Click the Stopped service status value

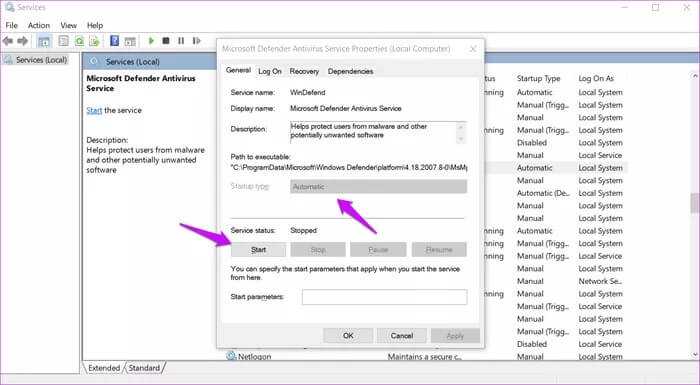(304, 230)
